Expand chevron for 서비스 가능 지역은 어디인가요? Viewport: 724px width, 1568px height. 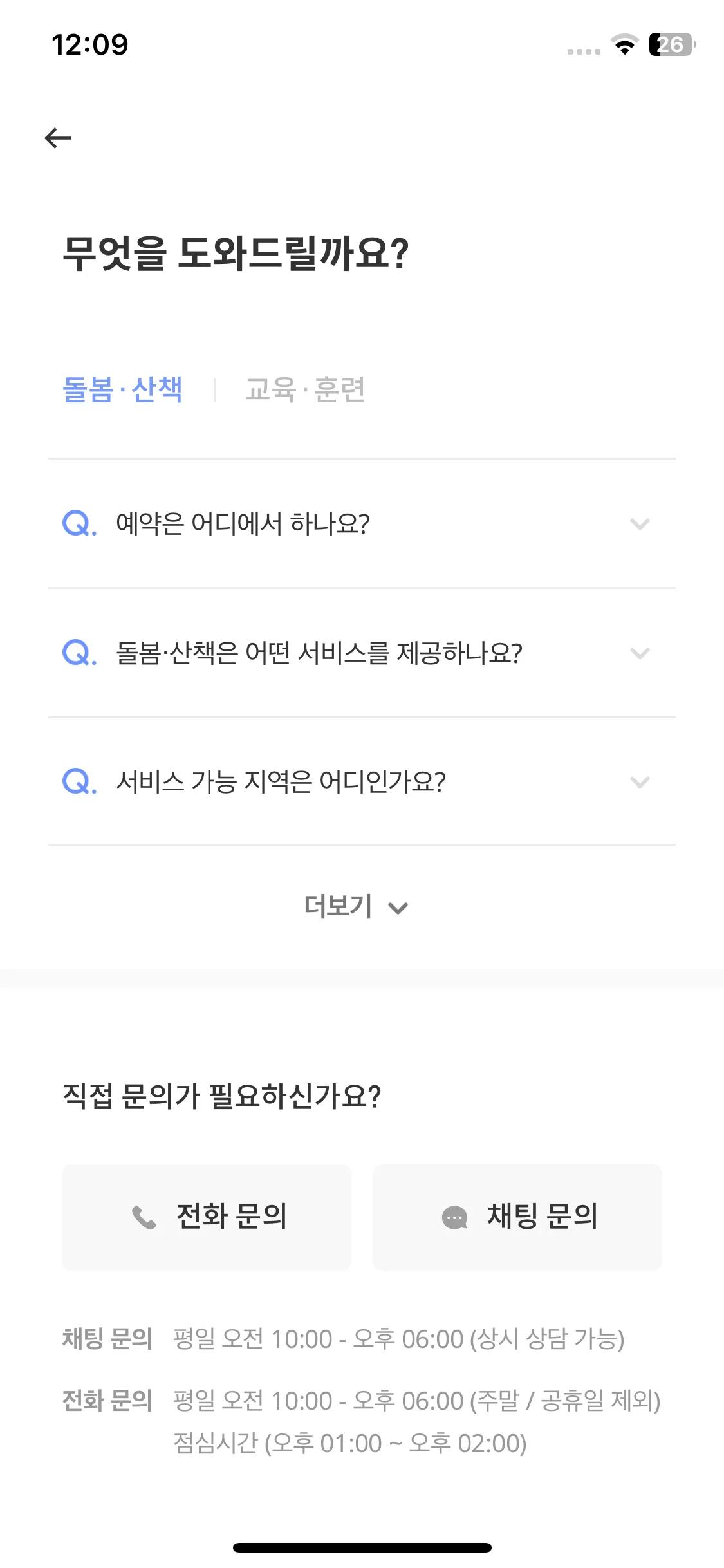[x=640, y=782]
